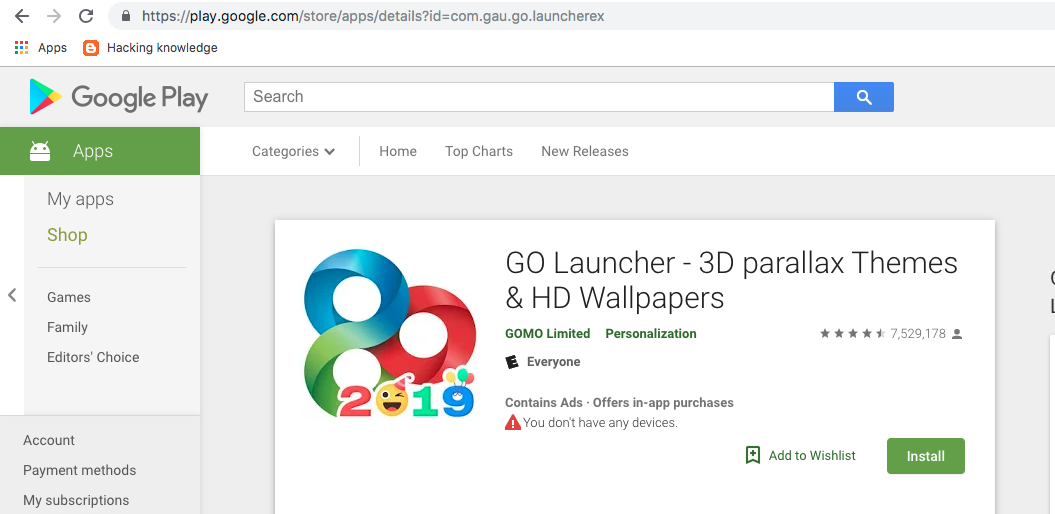
Task: Click the browser URL address bar
Action: [x=581, y=16]
